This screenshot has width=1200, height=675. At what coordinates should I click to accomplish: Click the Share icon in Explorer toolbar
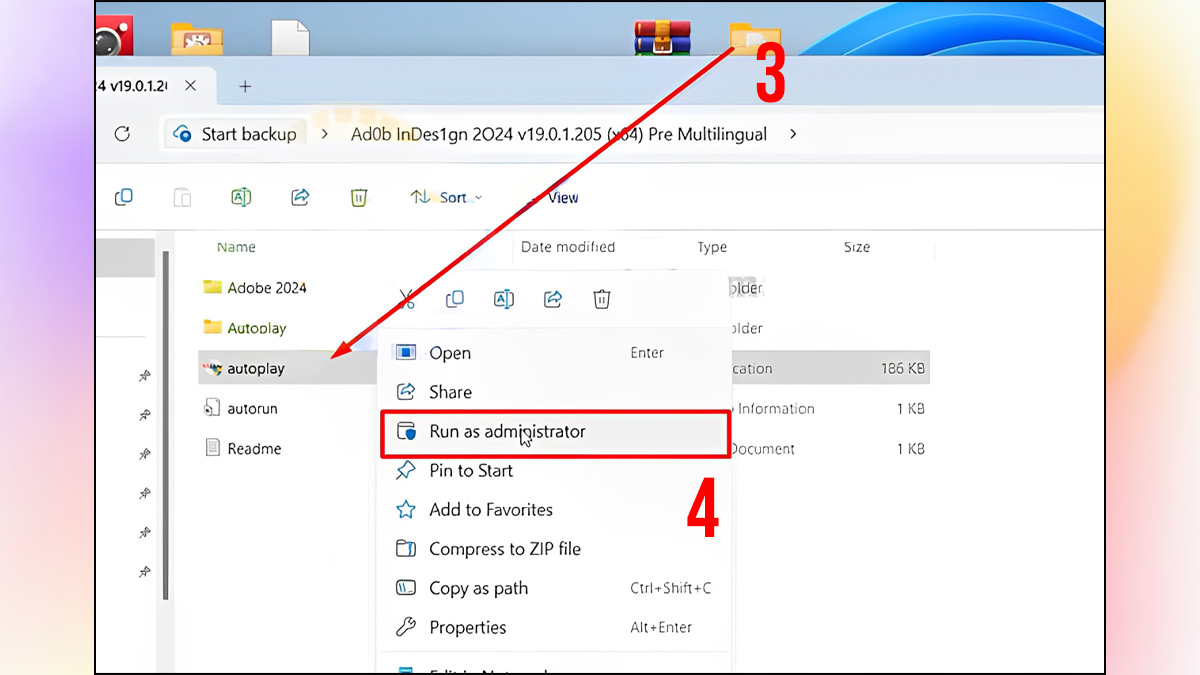[x=300, y=197]
